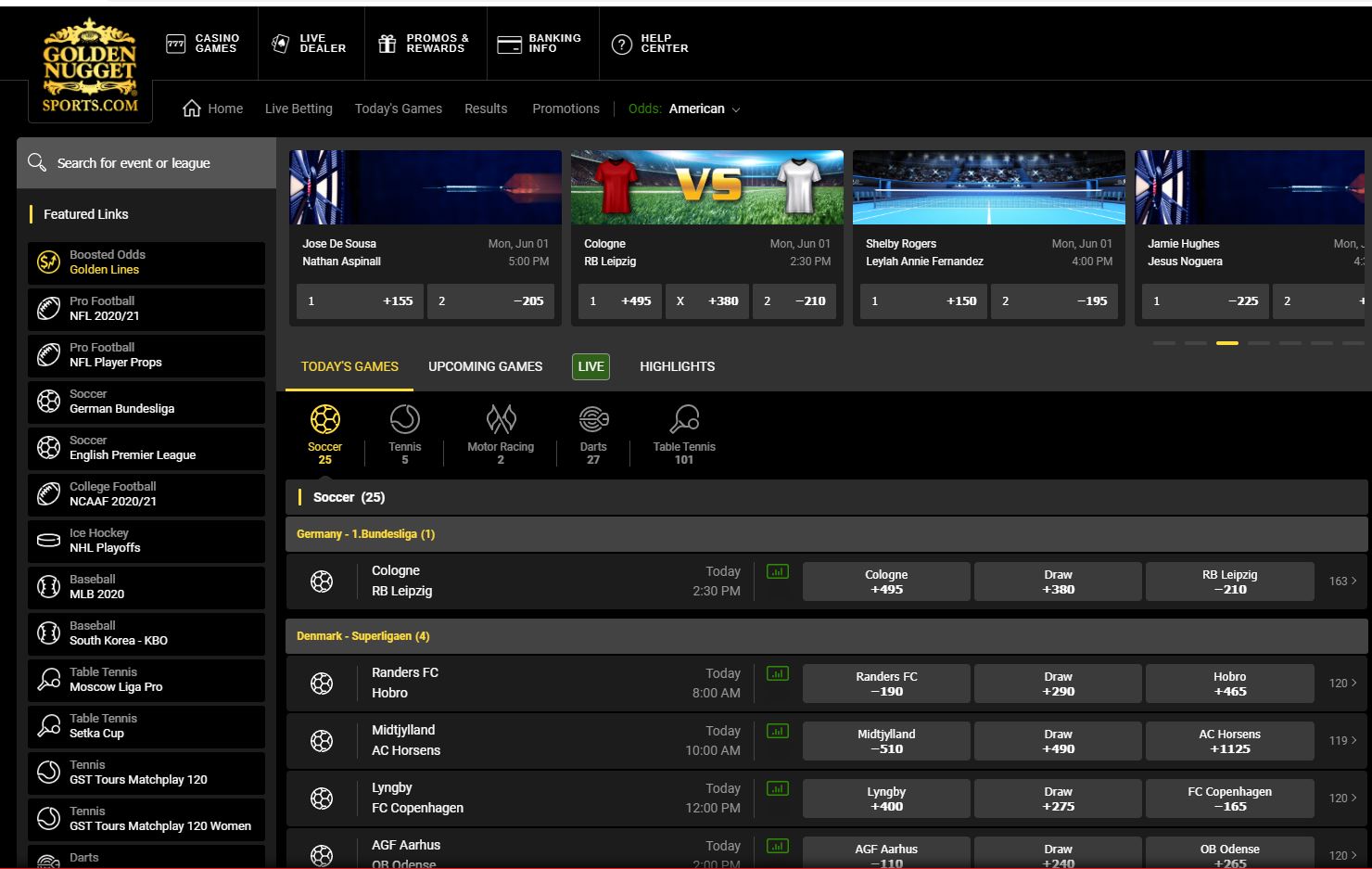Viewport: 1372px width, 869px height.
Task: Open Table Tennis Moscow Liga Pro
Action: point(146,680)
